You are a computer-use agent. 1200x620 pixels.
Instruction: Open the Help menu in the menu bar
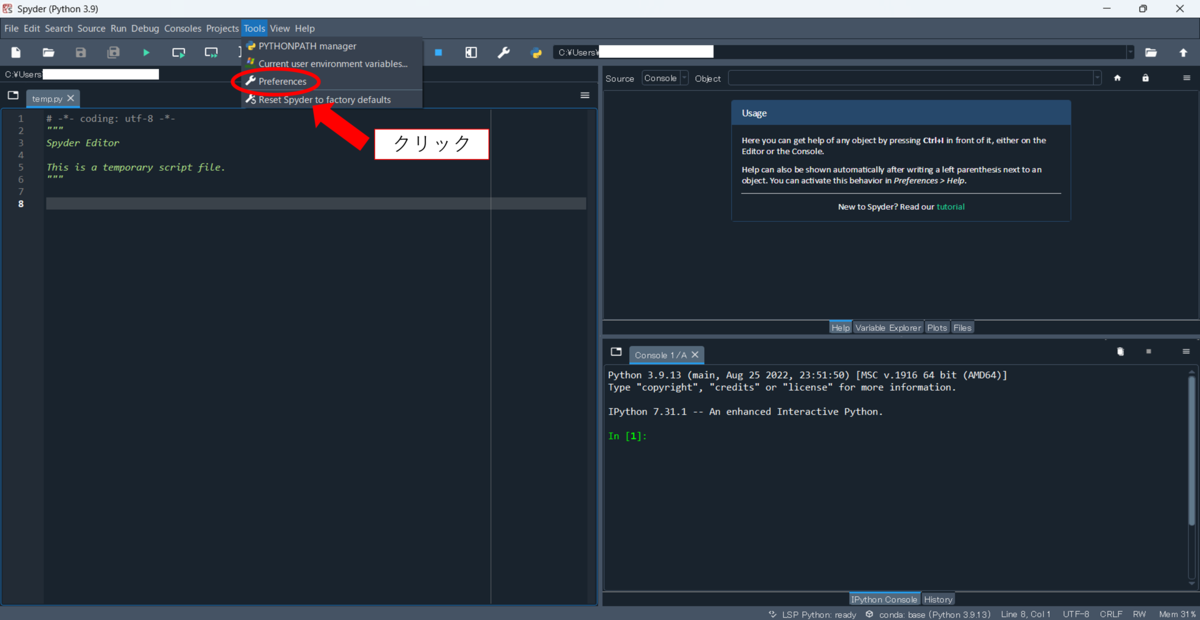tap(304, 28)
